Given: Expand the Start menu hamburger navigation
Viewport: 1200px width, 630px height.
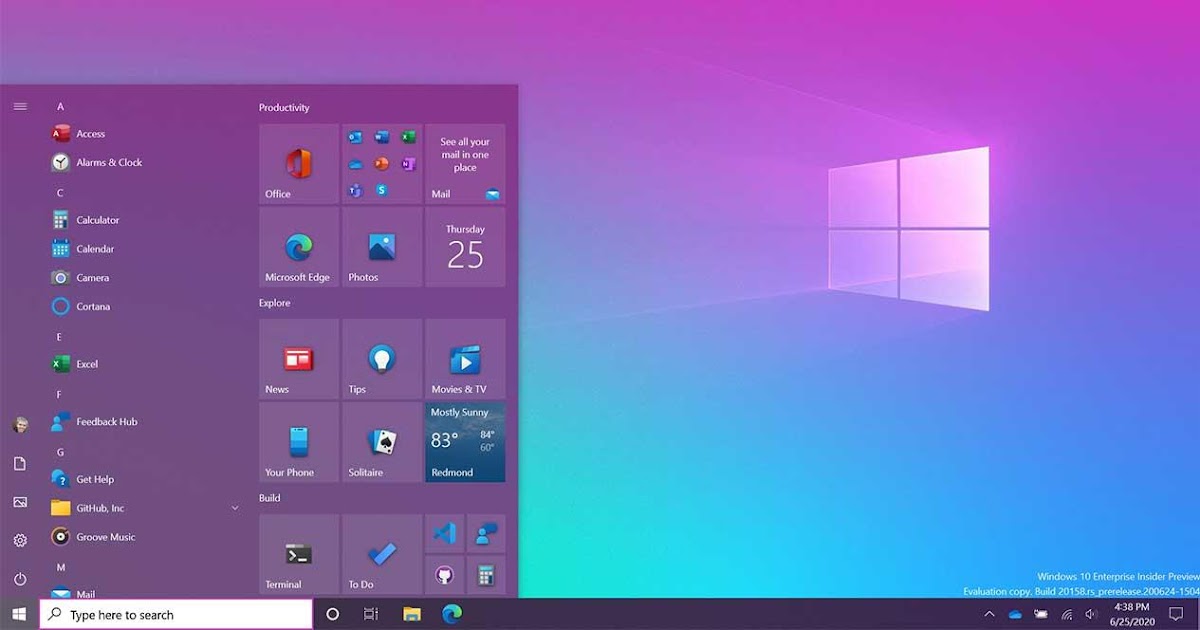Looking at the screenshot, I should 20,106.
